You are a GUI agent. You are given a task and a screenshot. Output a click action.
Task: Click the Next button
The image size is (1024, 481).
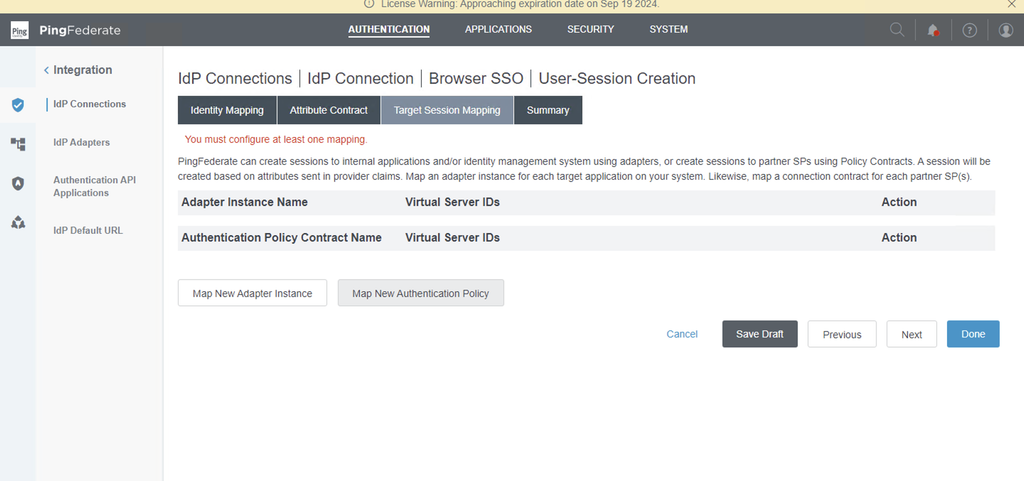coord(912,334)
